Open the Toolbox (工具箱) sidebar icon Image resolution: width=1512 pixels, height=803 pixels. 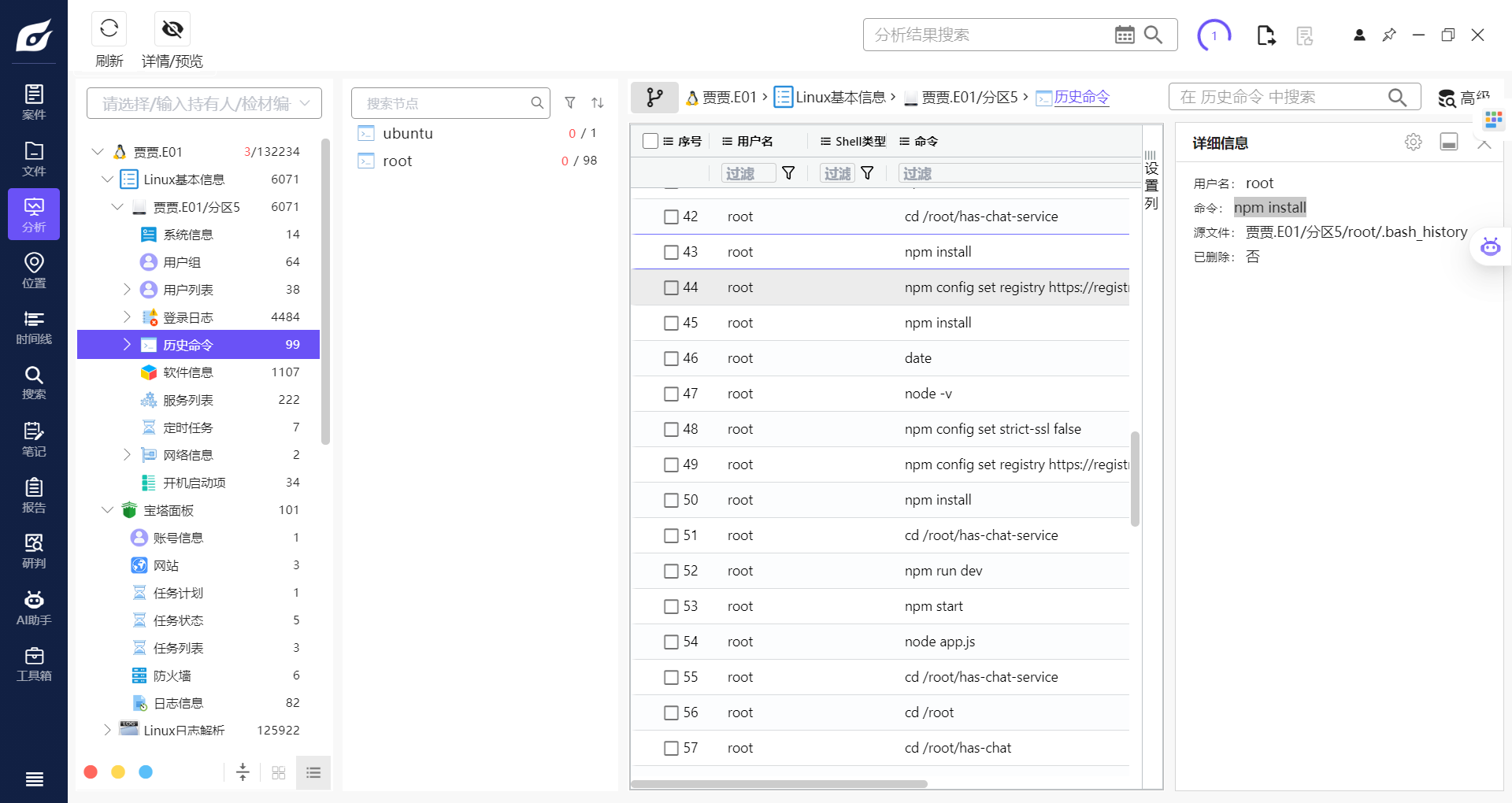point(34,664)
